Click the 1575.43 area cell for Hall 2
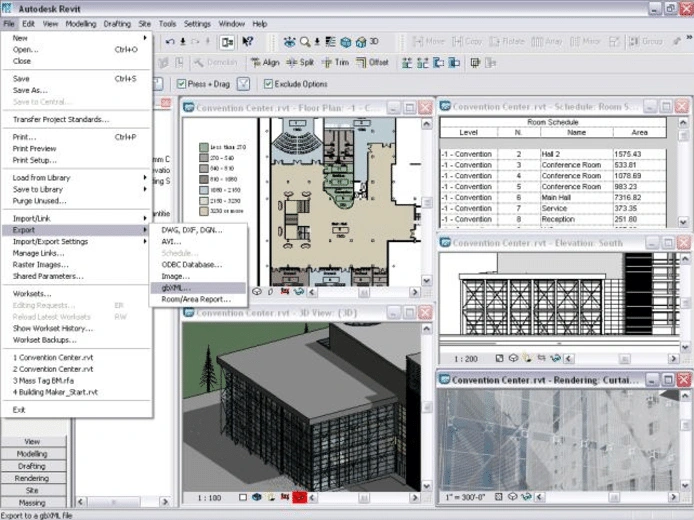 pyautogui.click(x=639, y=154)
